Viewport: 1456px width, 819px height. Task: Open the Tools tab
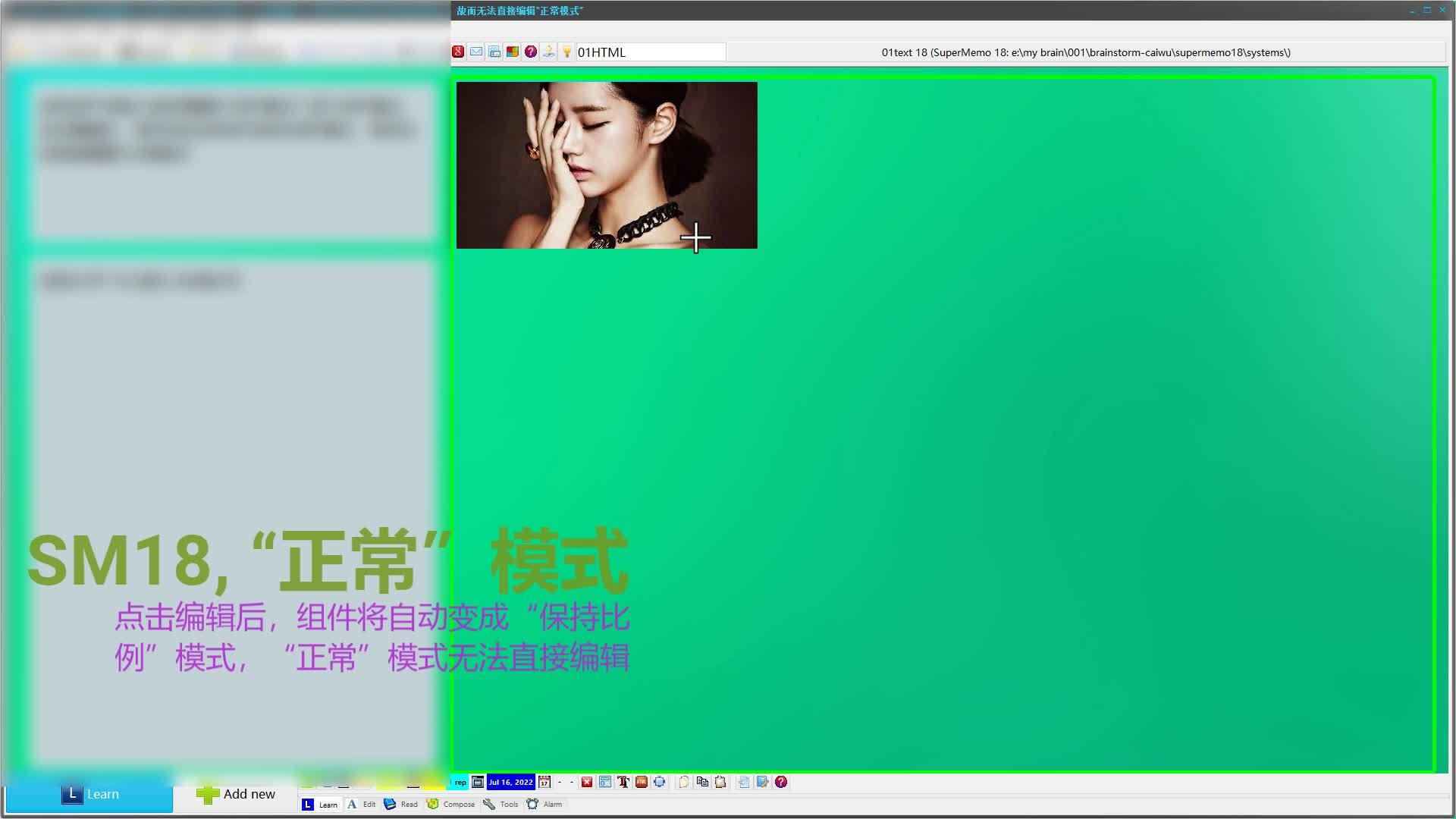coord(501,804)
